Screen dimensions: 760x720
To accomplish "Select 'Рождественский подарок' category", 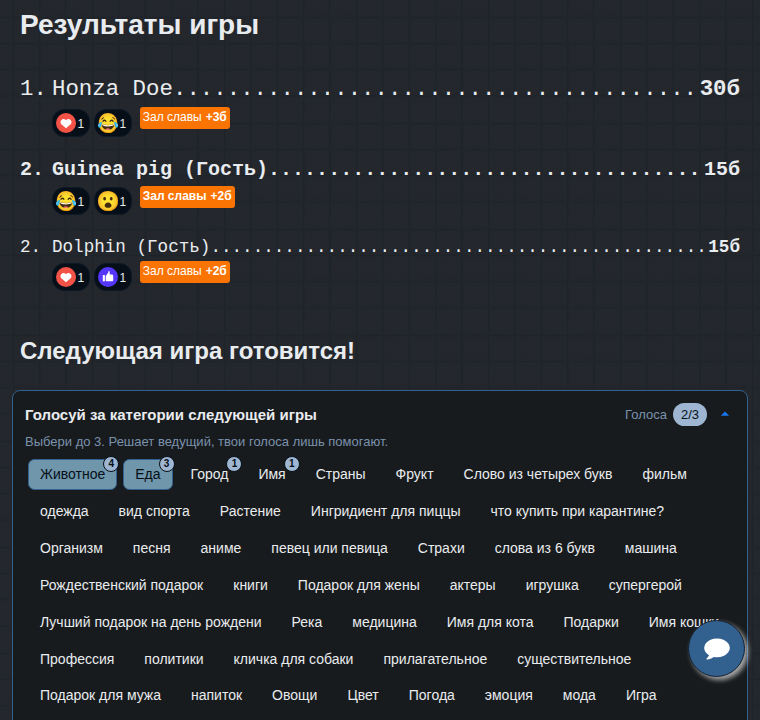I will click(x=121, y=585).
